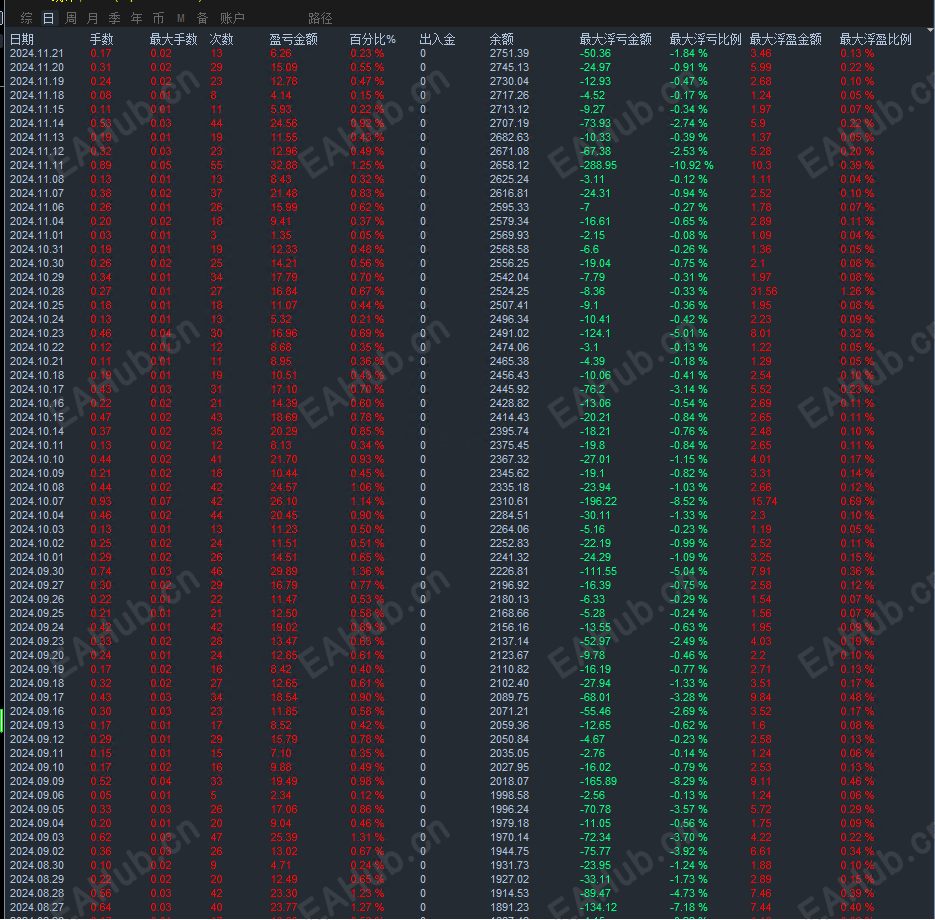Select the floating loss value -124.1
This screenshot has width=935, height=920.
pos(595,334)
